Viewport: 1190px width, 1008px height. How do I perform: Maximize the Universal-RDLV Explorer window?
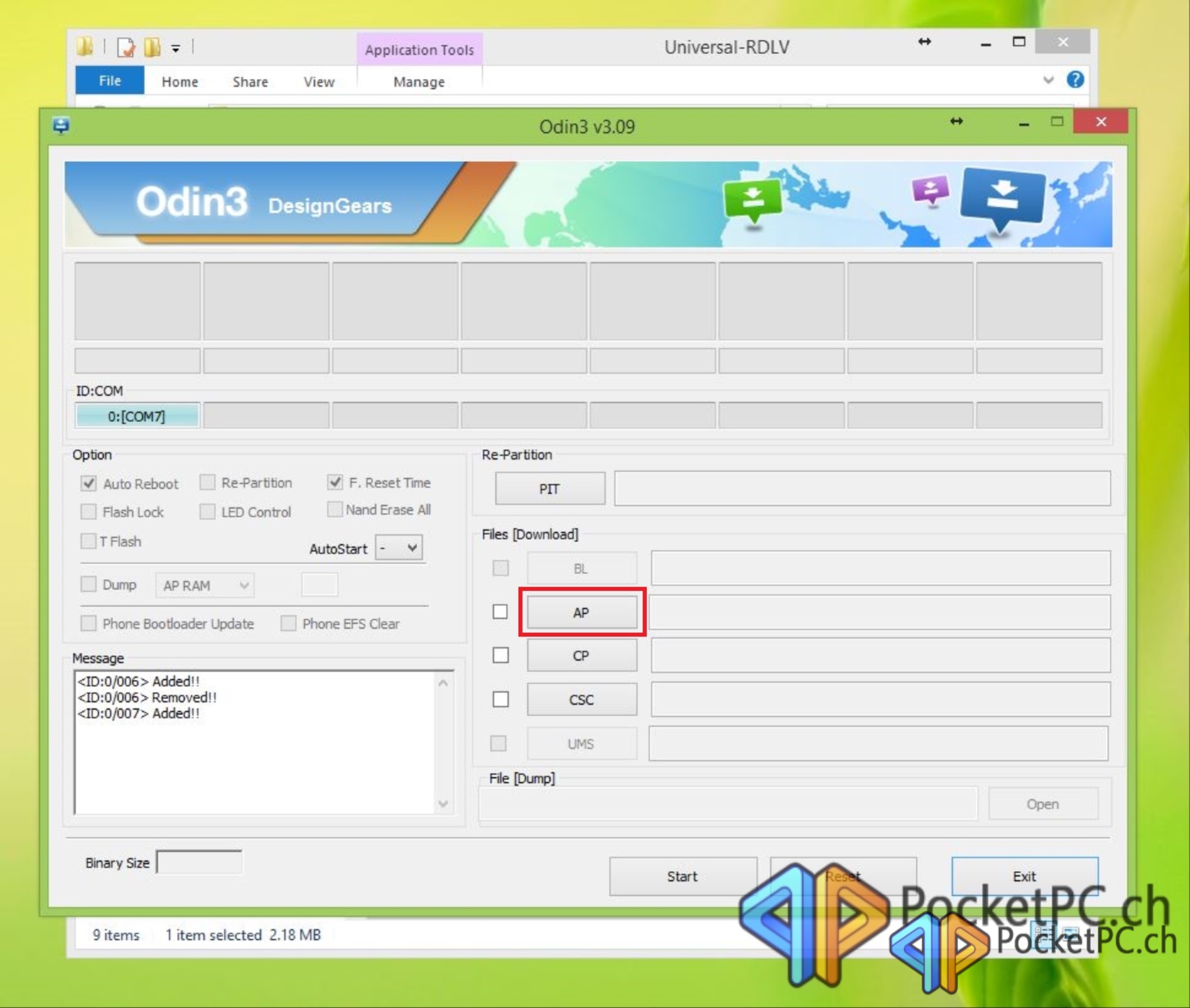[x=1019, y=42]
